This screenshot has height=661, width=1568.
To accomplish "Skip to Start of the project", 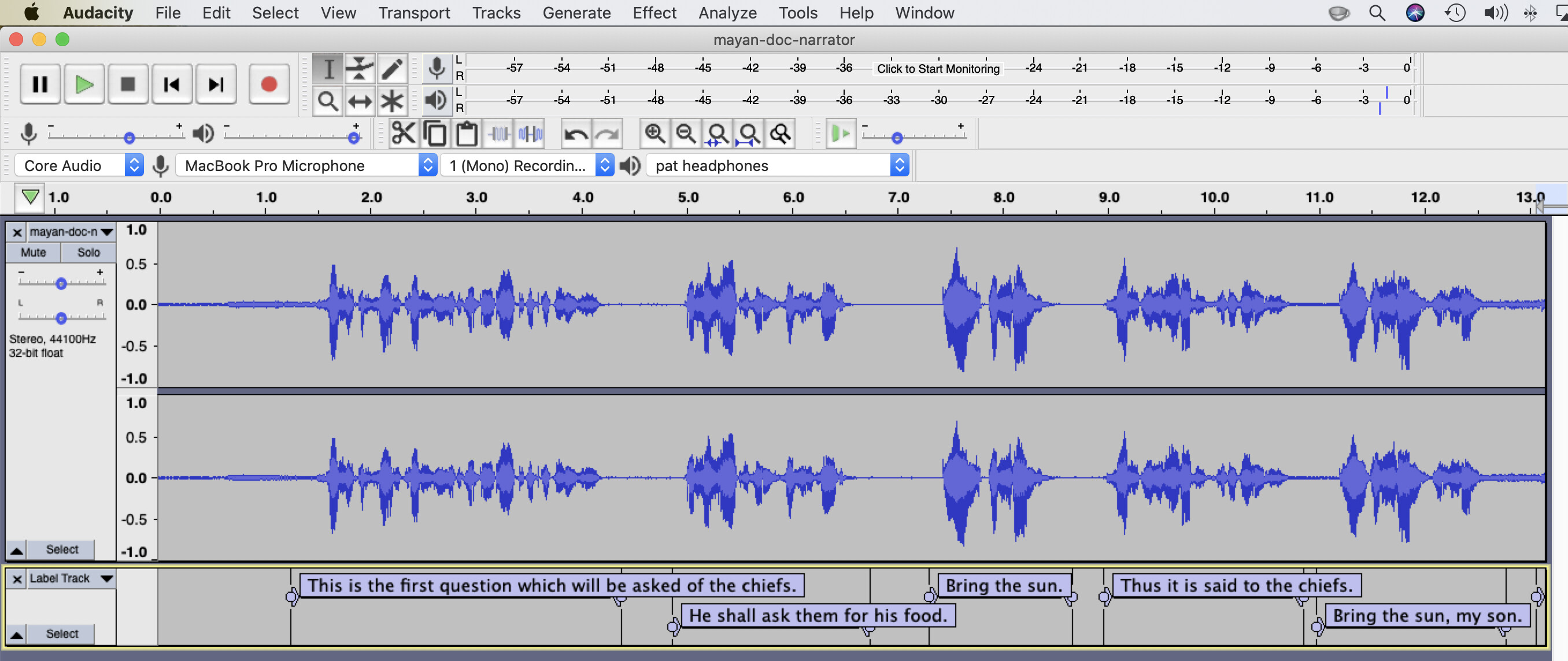I will [x=172, y=84].
